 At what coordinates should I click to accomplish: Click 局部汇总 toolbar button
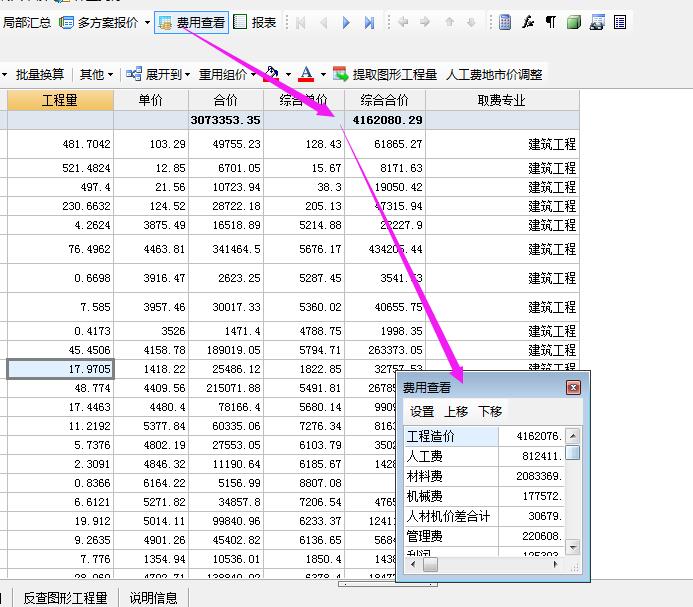27,23
